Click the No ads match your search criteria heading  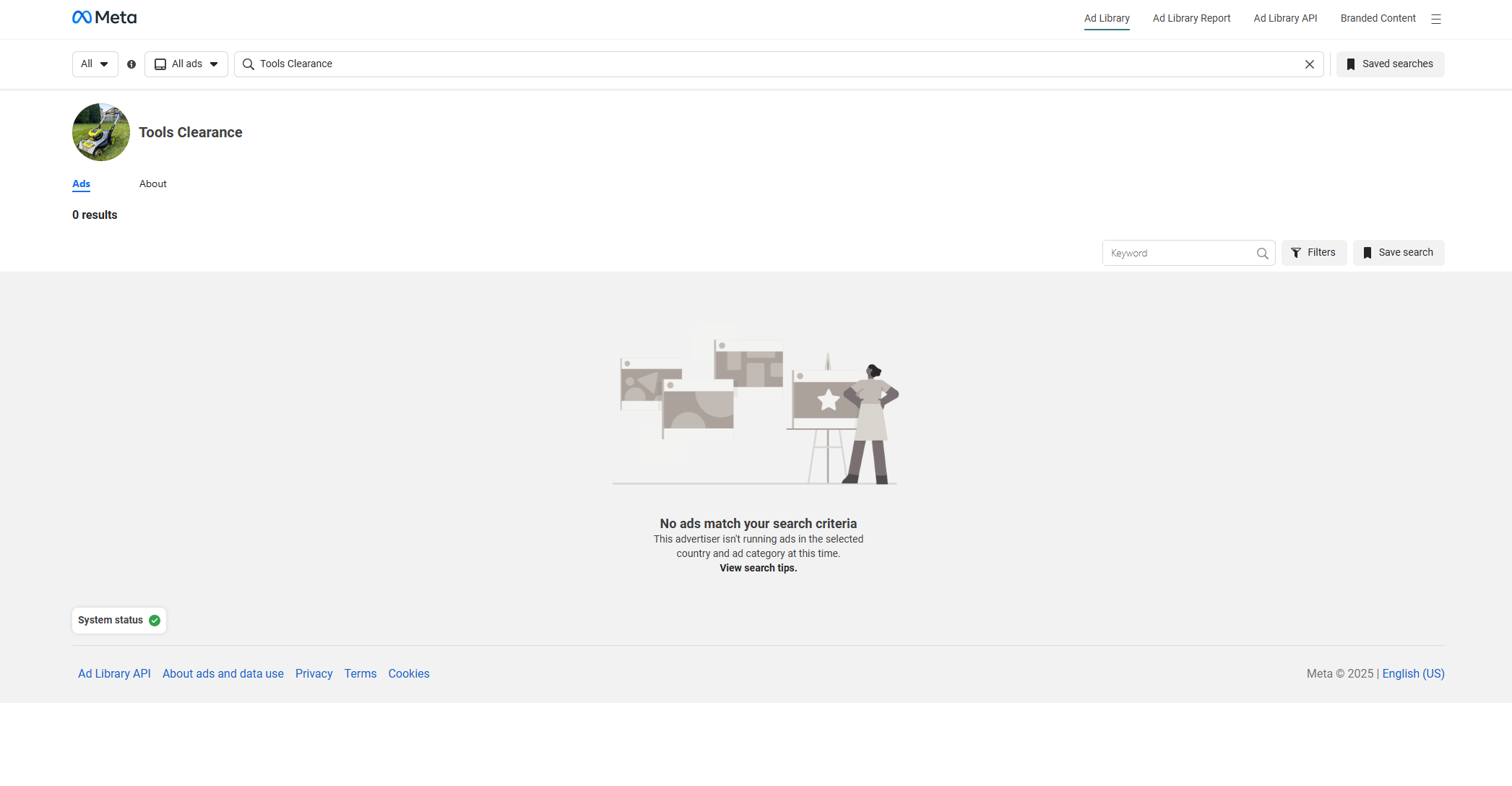(x=759, y=524)
